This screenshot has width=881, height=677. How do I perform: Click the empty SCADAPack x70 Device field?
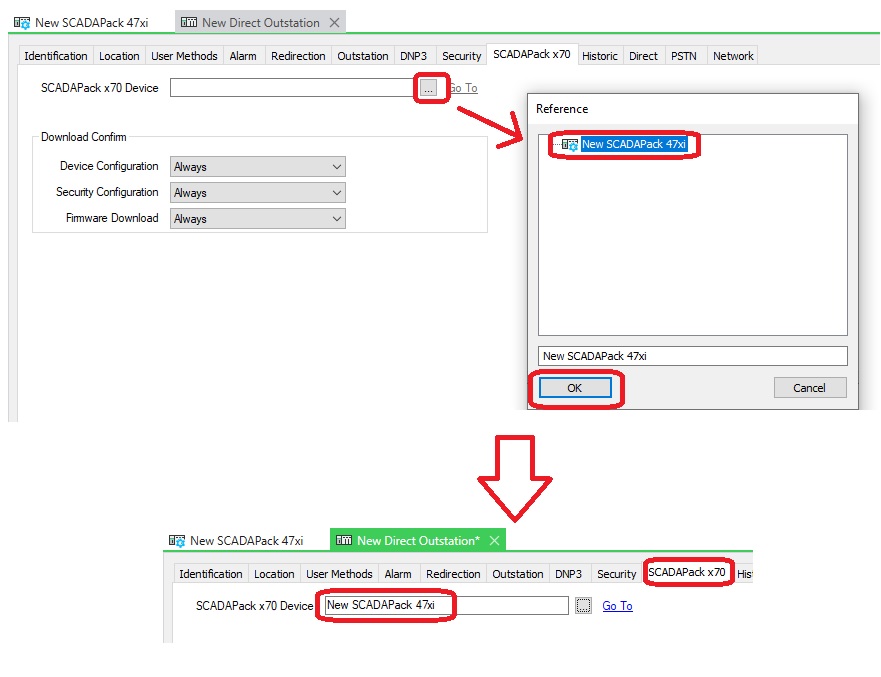pos(294,88)
